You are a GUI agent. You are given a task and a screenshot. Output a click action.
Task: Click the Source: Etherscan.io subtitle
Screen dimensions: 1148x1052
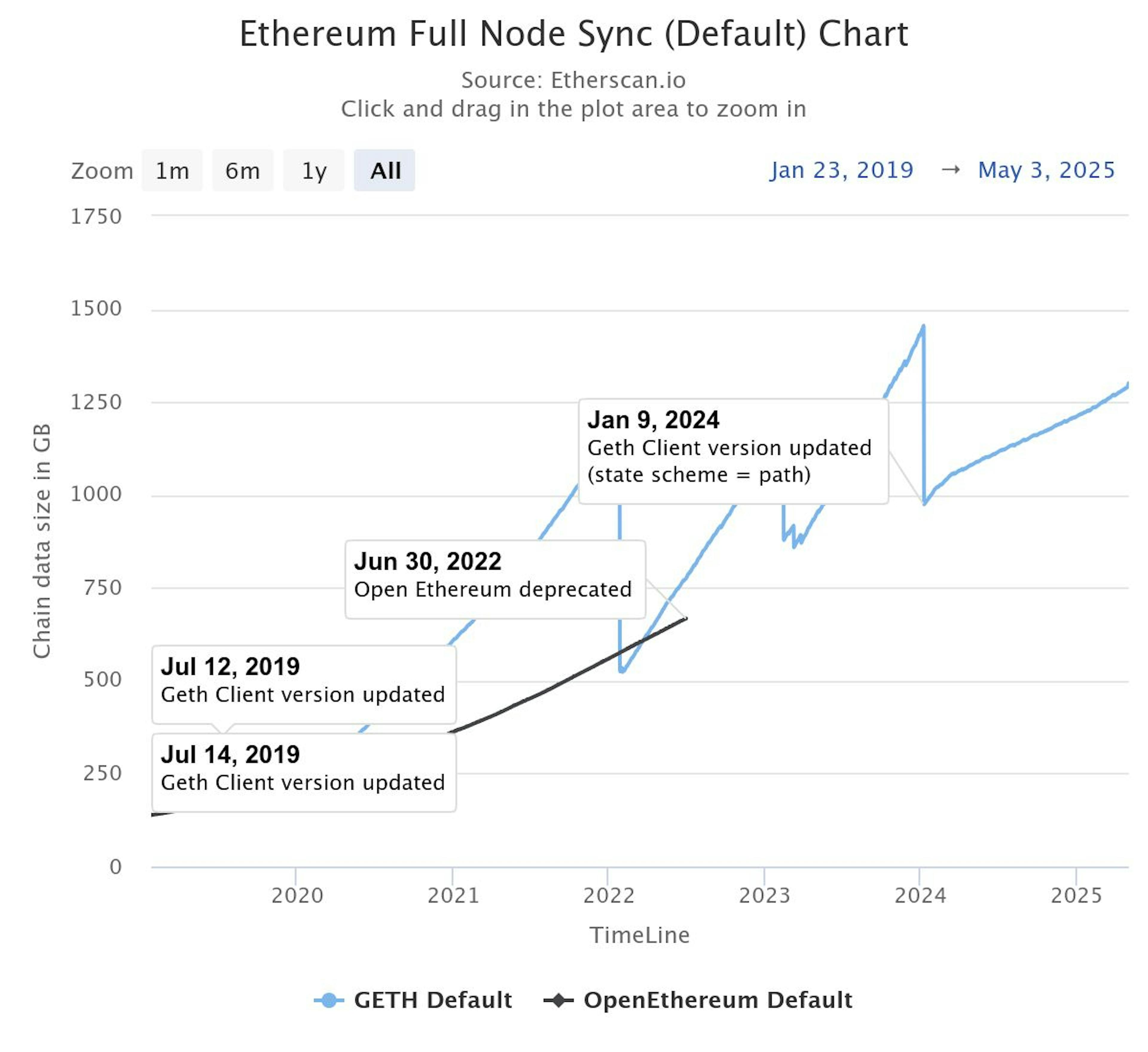(x=573, y=80)
